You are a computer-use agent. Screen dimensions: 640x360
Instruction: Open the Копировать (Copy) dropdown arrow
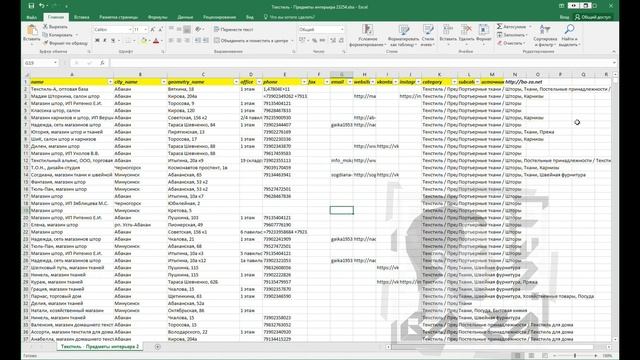[76, 35]
